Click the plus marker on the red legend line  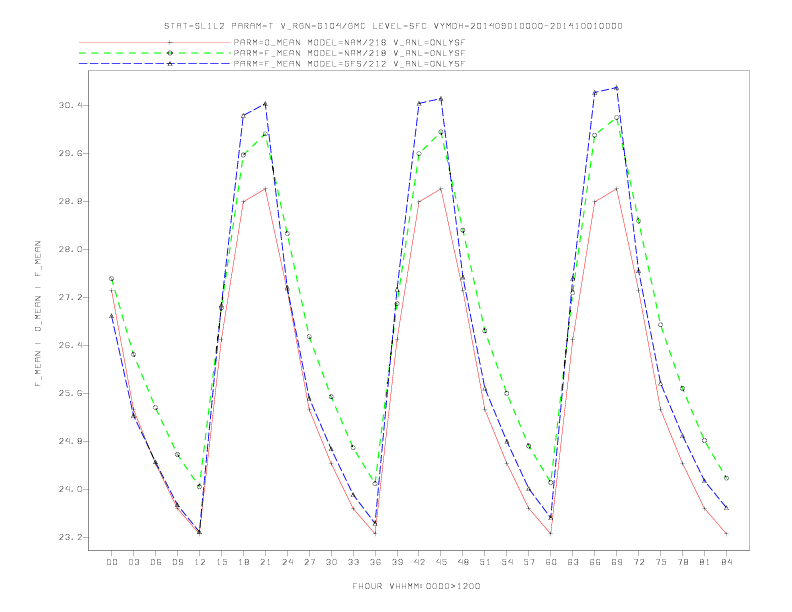coord(170,42)
